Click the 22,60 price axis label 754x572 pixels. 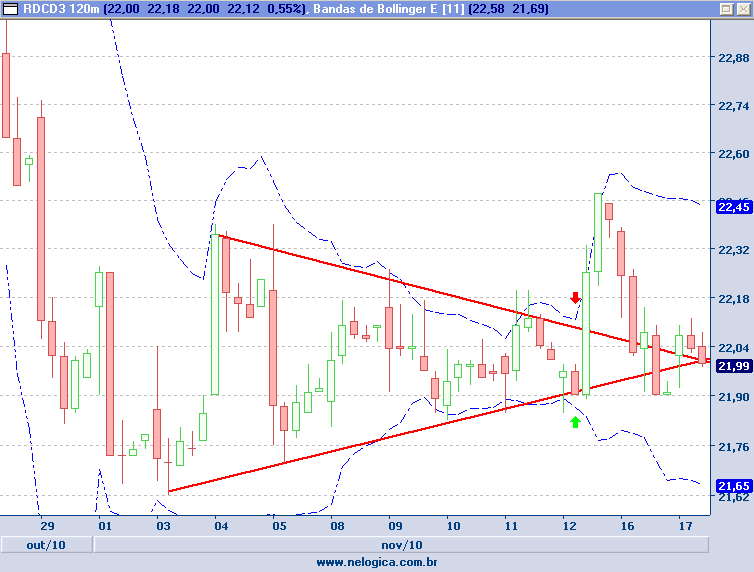(x=734, y=154)
